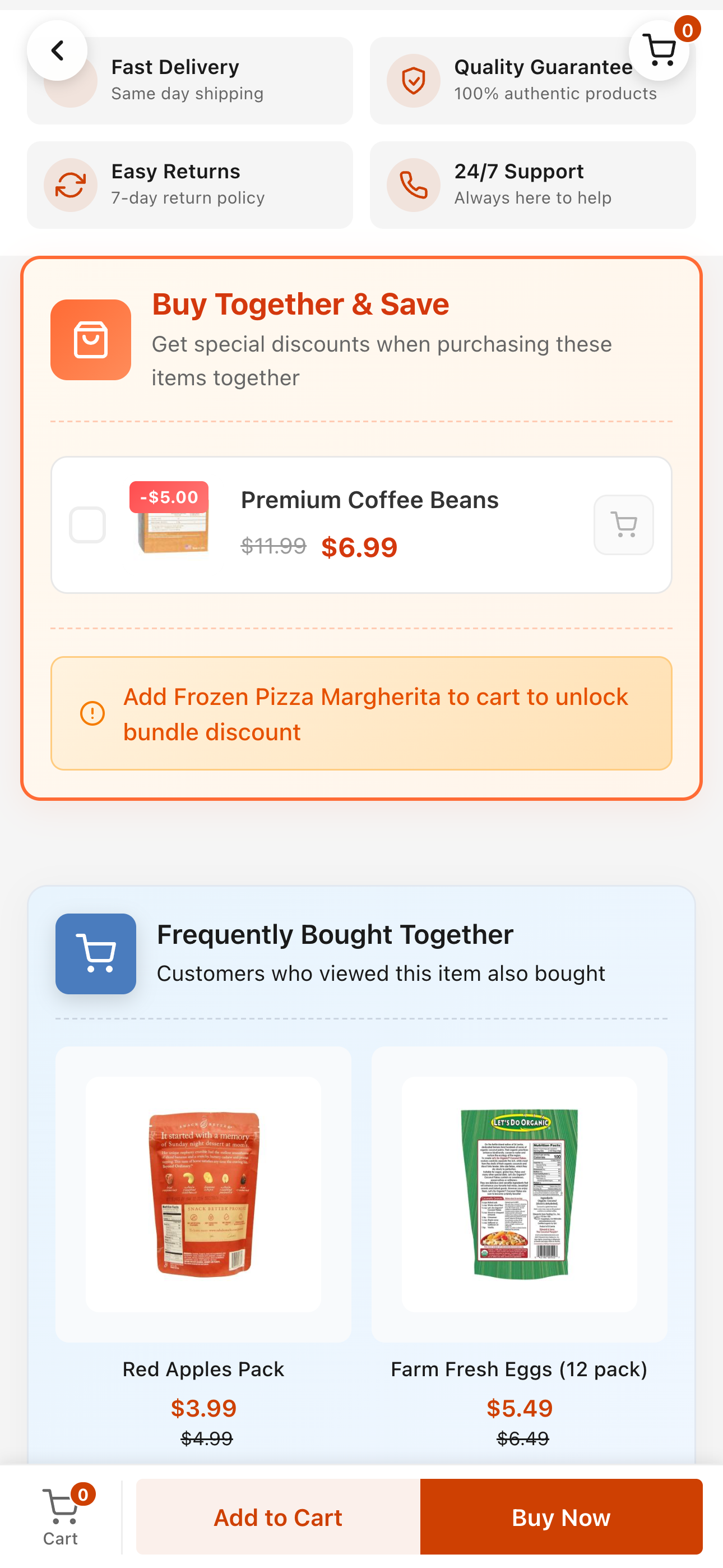
Task: Check the coffee beans item for bundle discount
Action: tap(87, 525)
